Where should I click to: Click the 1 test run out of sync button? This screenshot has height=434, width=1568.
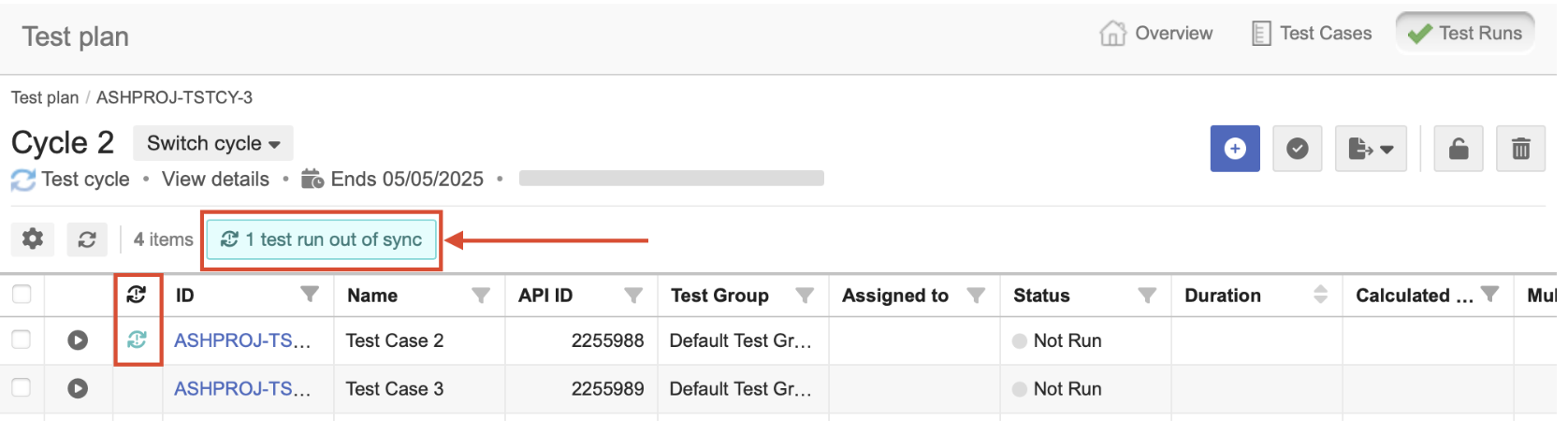321,239
